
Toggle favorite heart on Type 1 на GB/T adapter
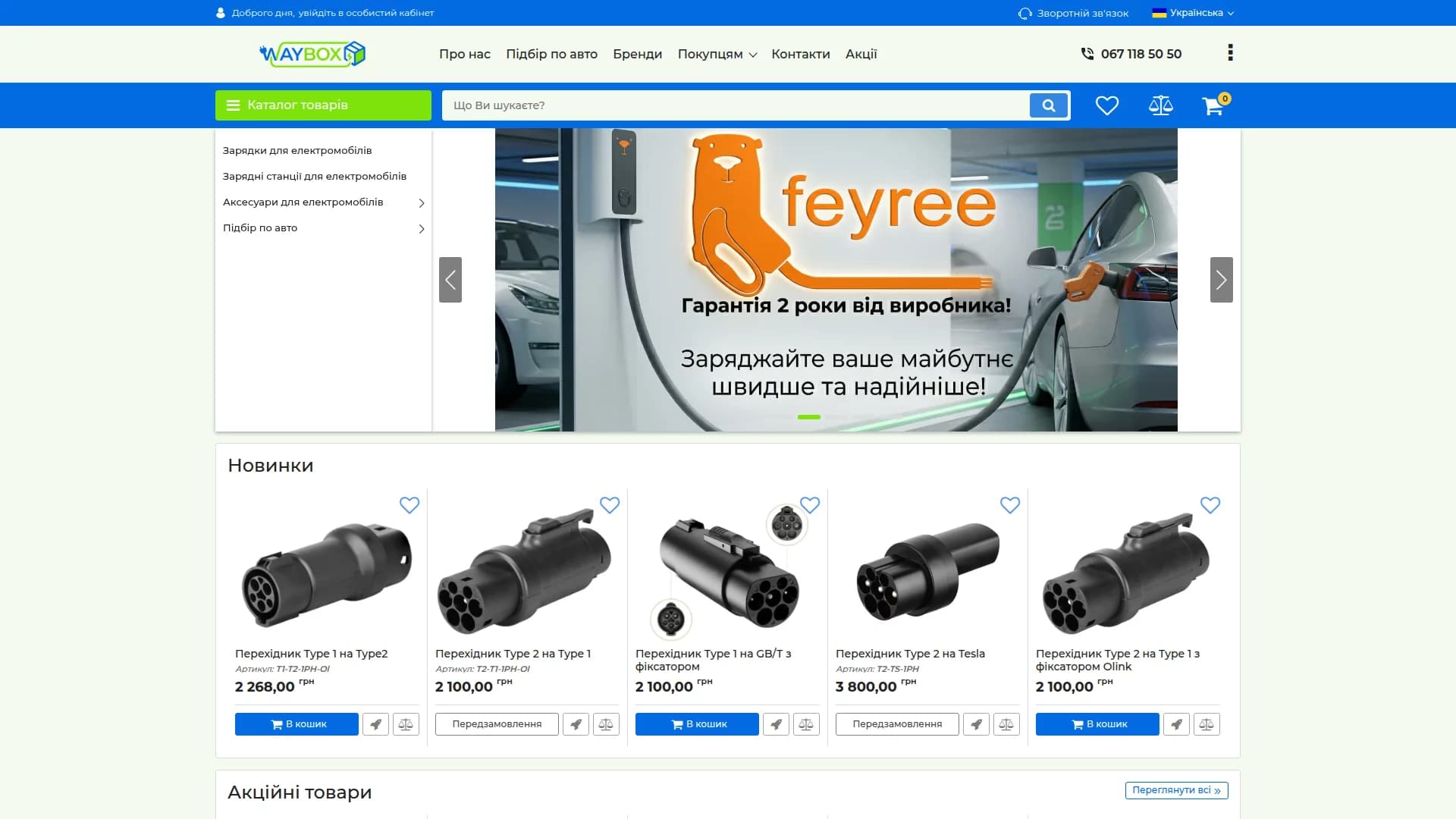(x=810, y=505)
